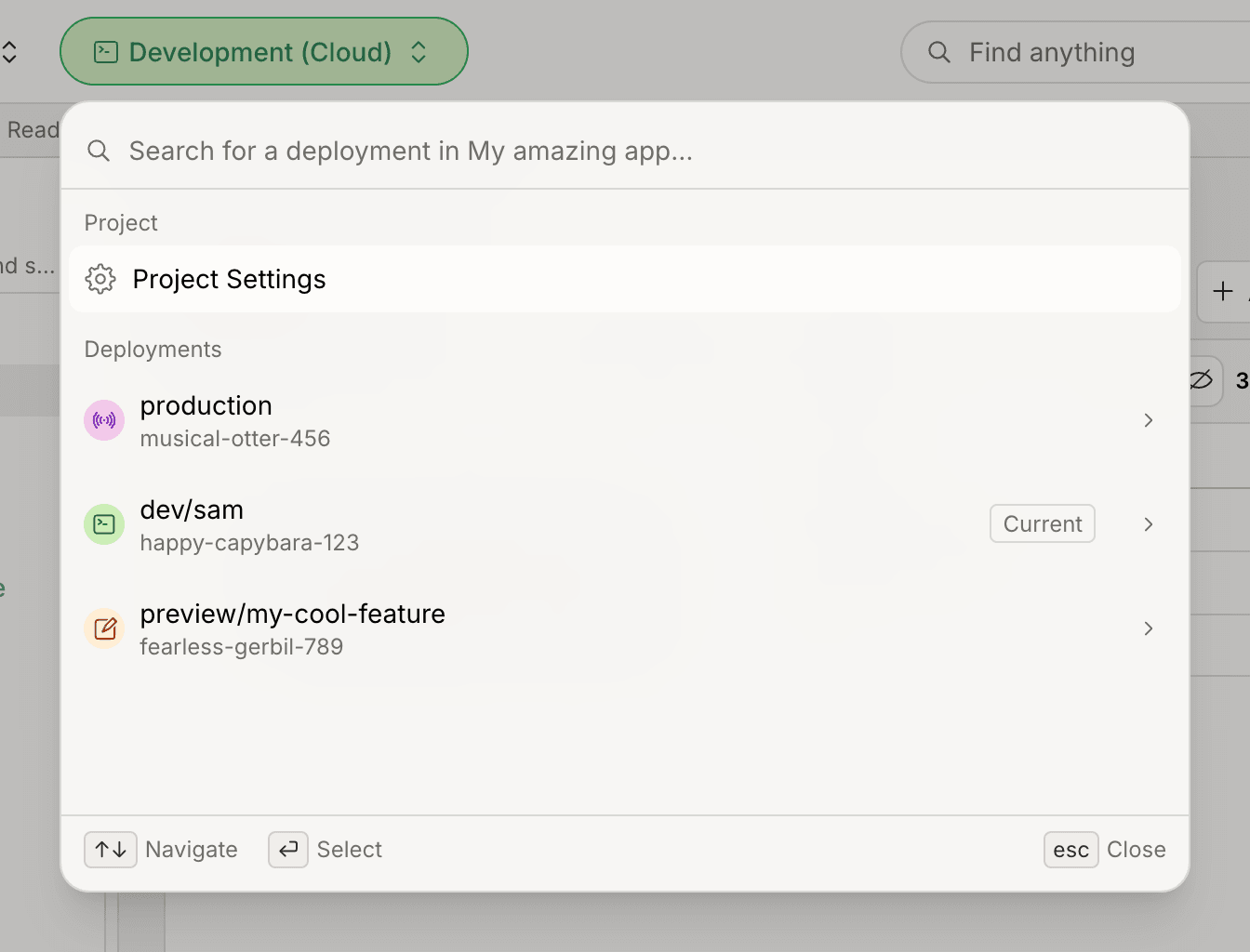Click the esc key to close
1250x952 pixels.
click(x=1071, y=850)
